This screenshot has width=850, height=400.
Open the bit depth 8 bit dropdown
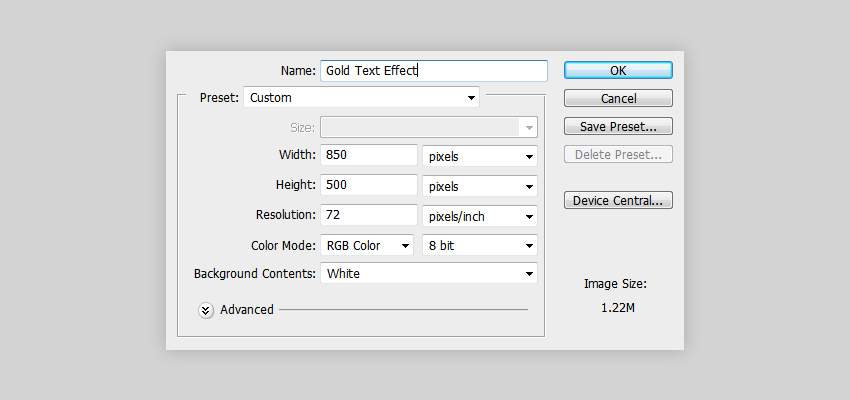480,246
